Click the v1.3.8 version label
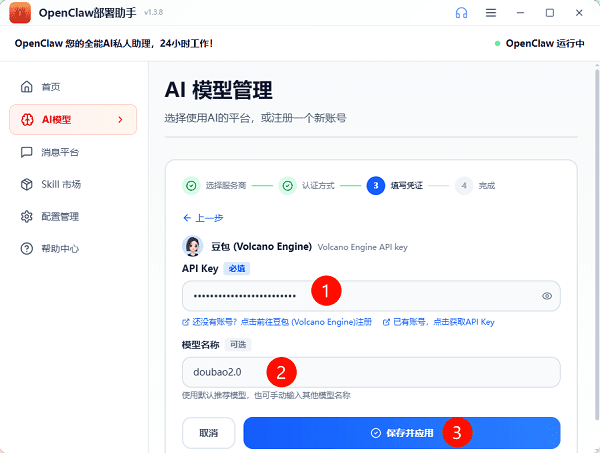The image size is (600, 453). pos(153,13)
